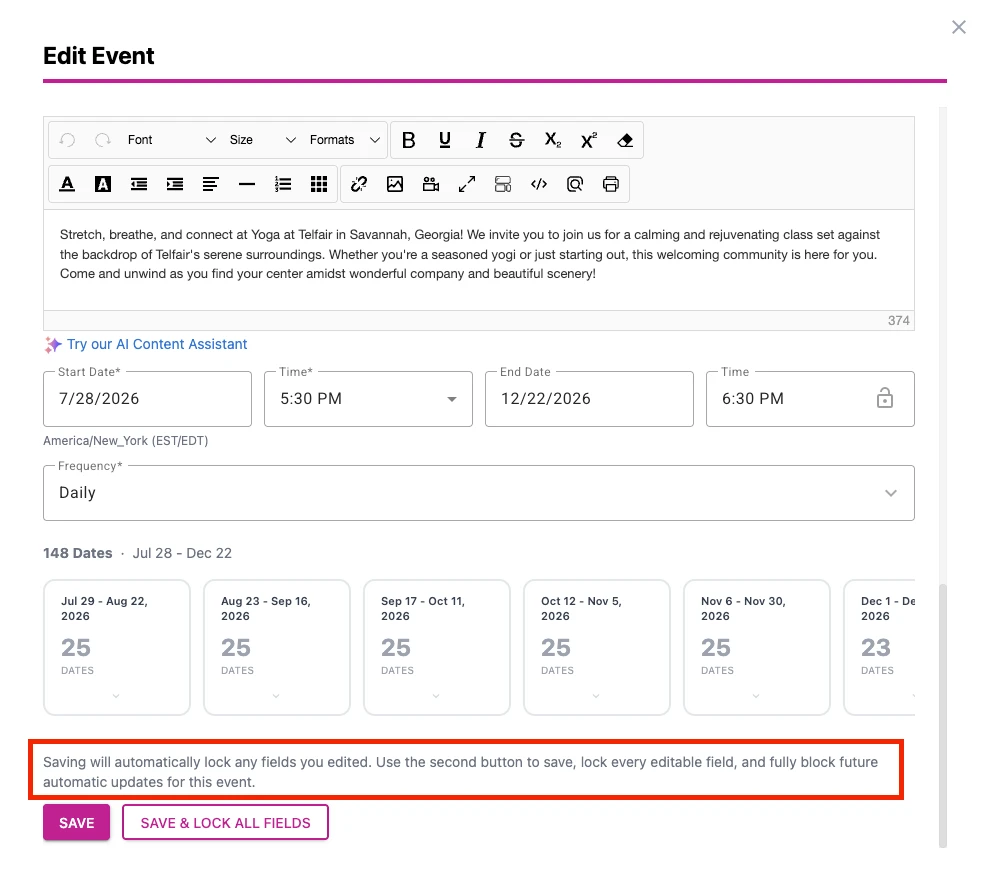Image resolution: width=981 pixels, height=872 pixels.
Task: Click the SAVE button
Action: tap(76, 823)
